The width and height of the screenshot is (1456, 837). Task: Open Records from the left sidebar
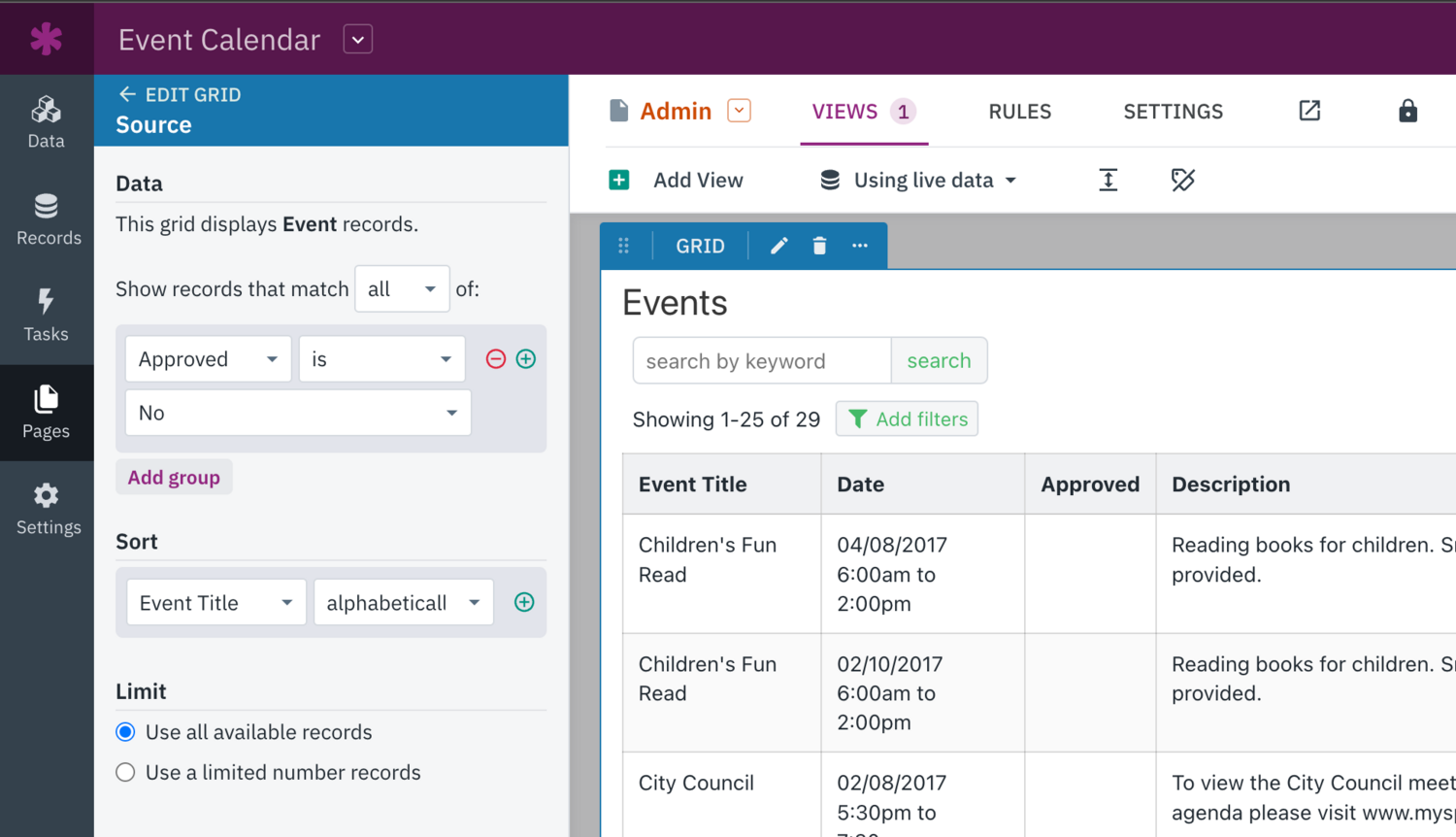pos(46,218)
